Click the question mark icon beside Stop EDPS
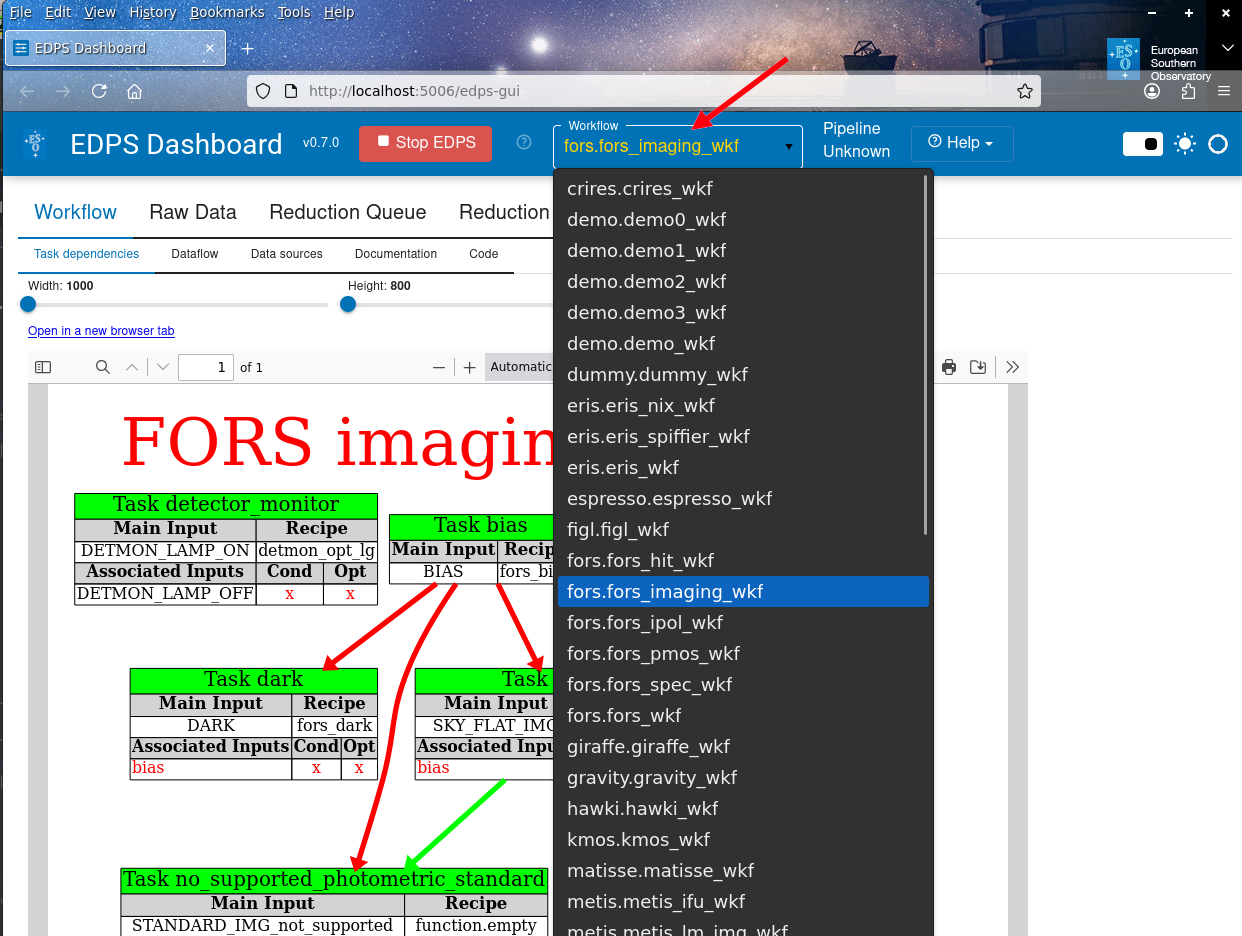Screen dimensions: 1242x936 (x=523, y=142)
